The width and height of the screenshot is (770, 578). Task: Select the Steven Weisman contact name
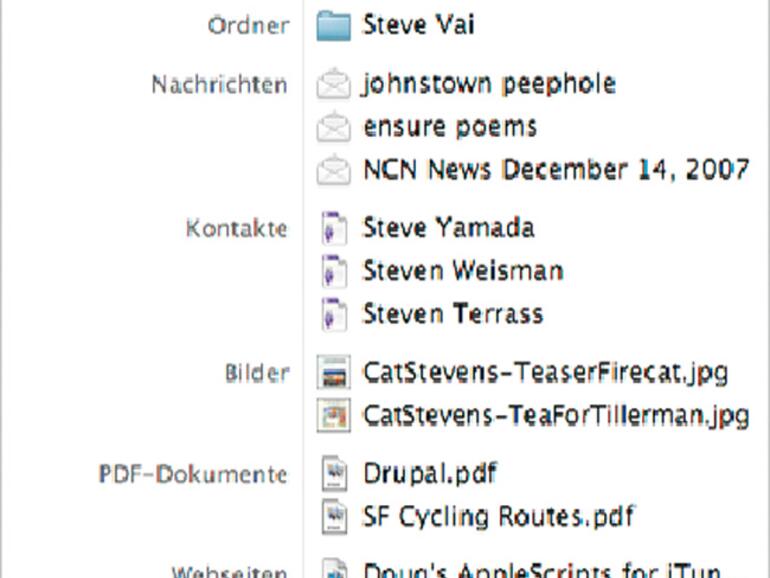click(x=462, y=271)
